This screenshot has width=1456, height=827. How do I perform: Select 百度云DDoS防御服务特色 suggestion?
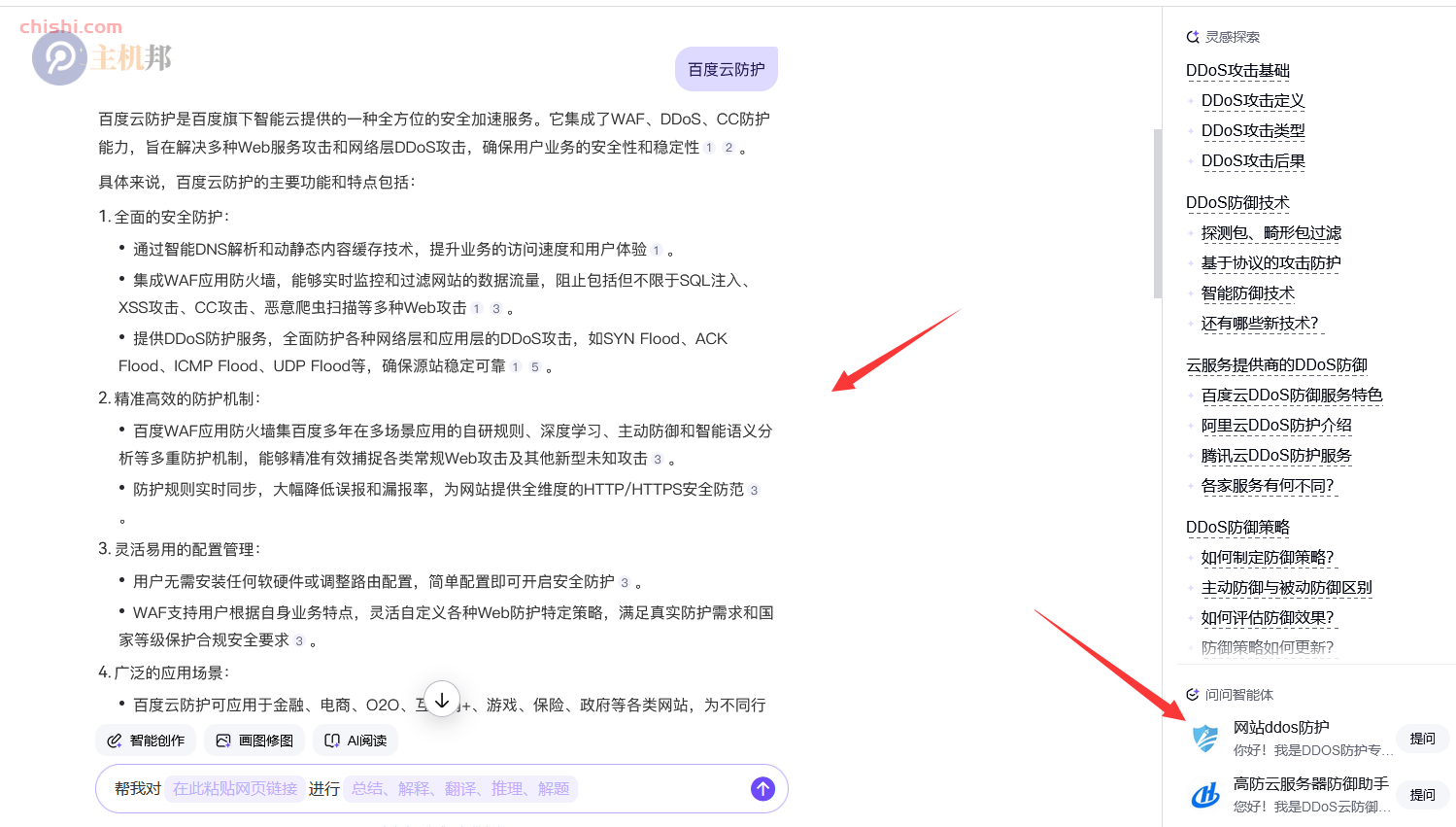[x=1292, y=395]
